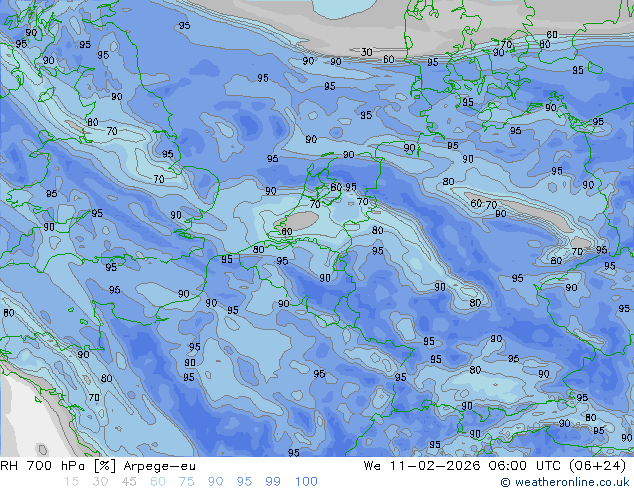Click the legend value 75
The width and height of the screenshot is (634, 490).
[x=186, y=482]
